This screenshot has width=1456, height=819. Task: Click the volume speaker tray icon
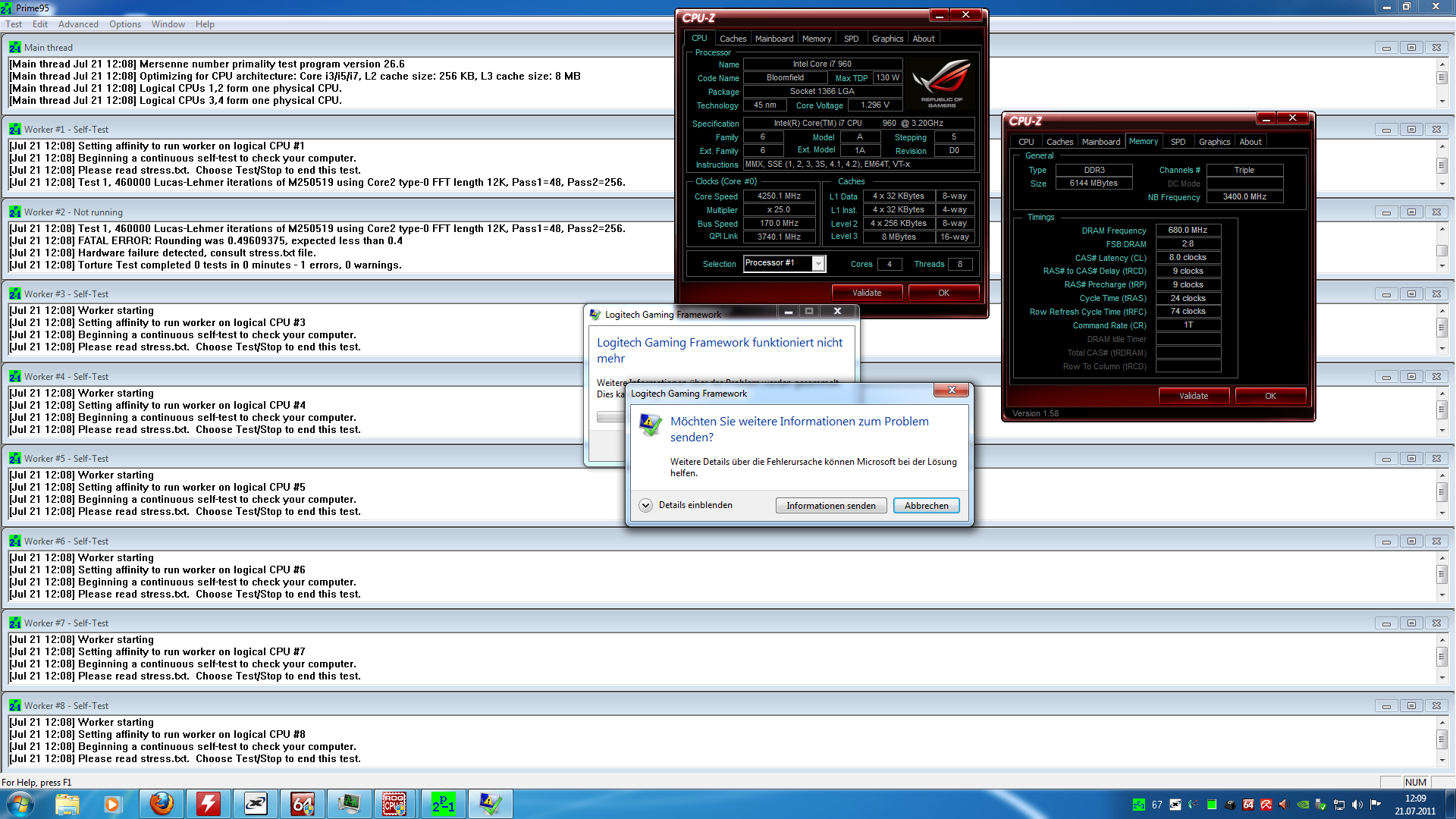1357,805
